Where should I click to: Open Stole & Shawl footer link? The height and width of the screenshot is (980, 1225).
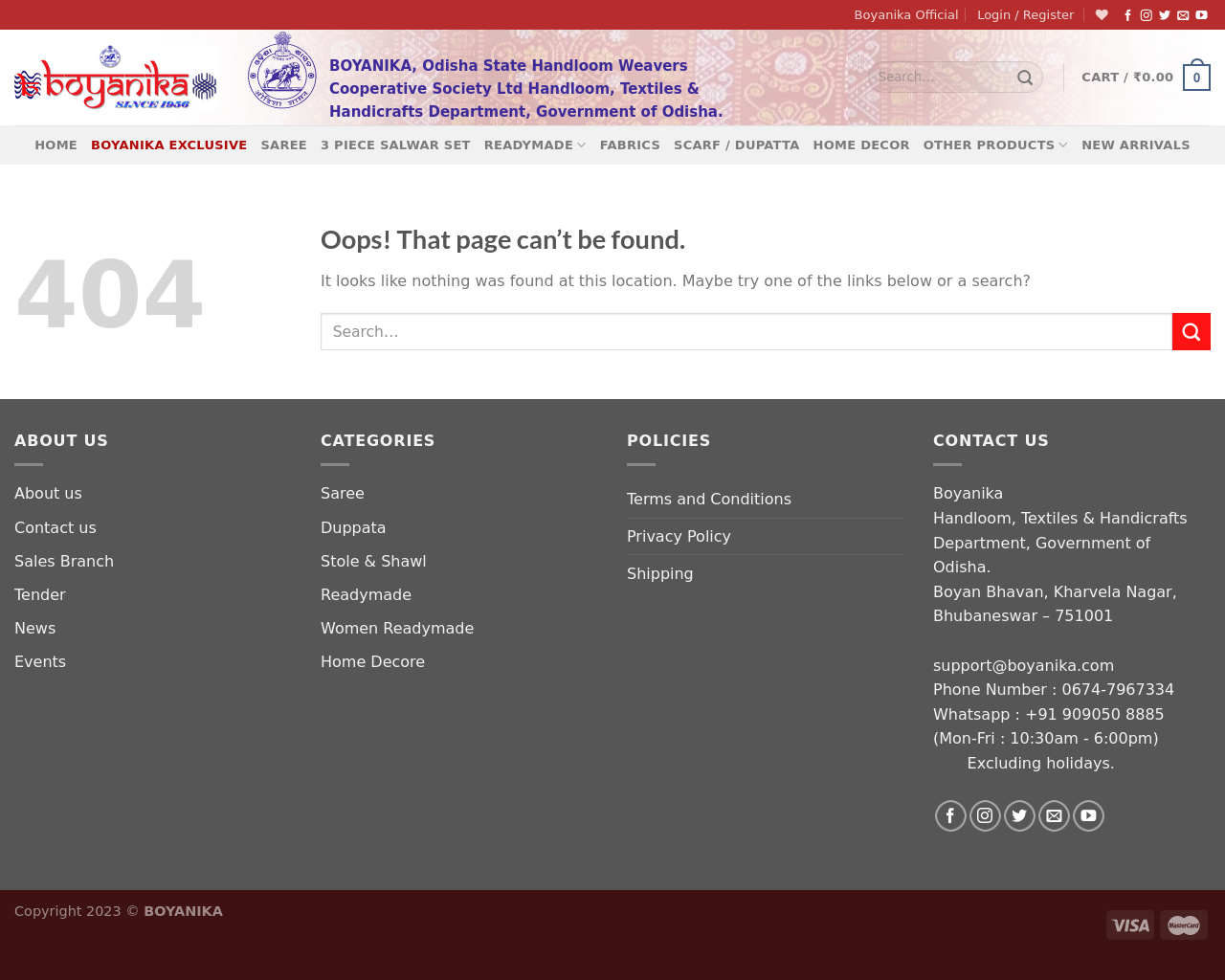(x=373, y=562)
